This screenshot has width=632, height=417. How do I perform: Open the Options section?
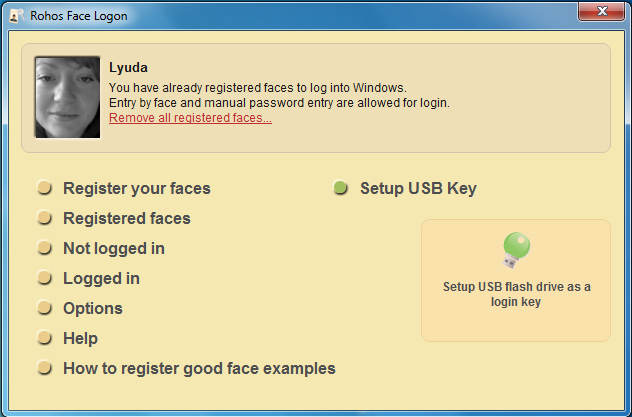[92, 308]
